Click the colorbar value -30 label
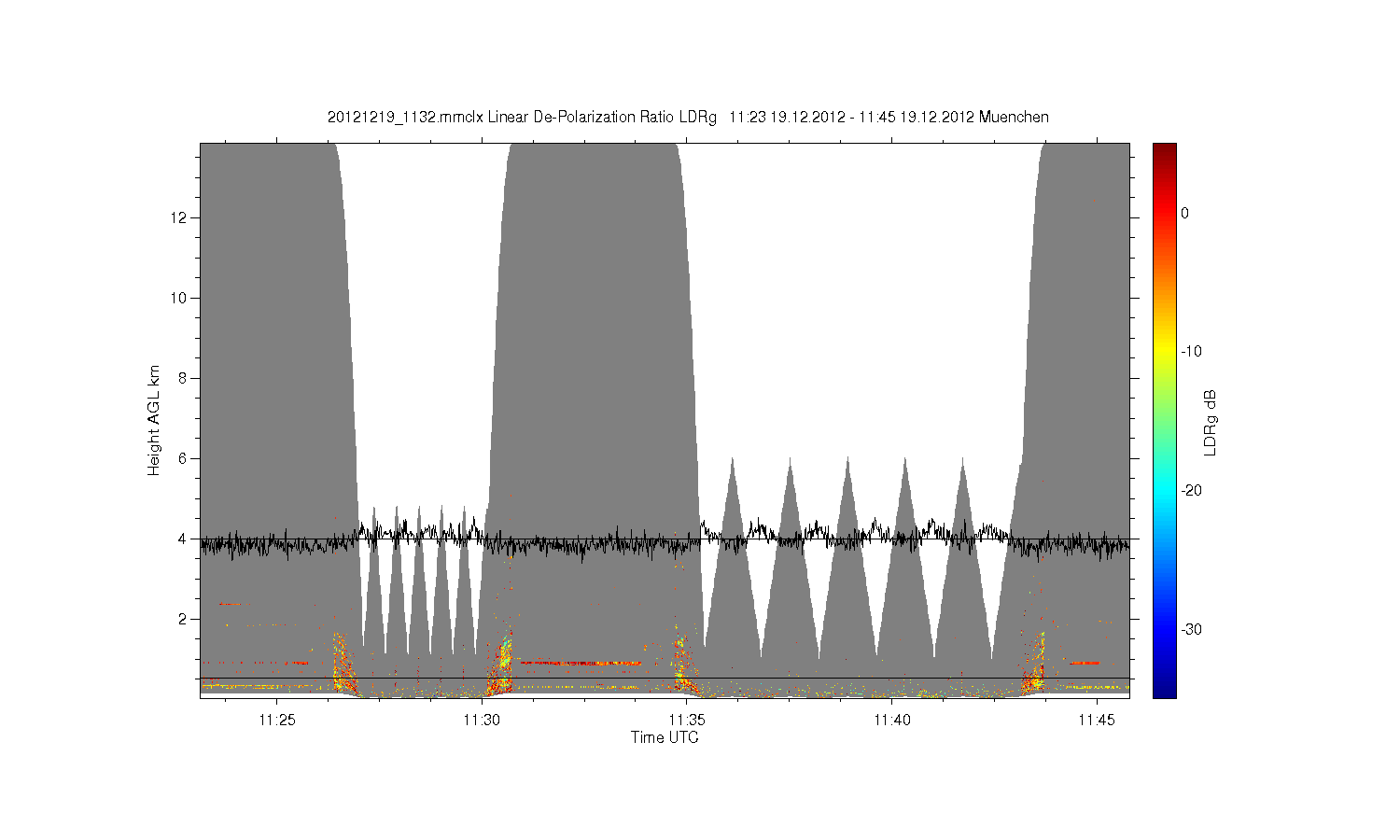Viewport: 1400px width, 840px height. 1191,630
